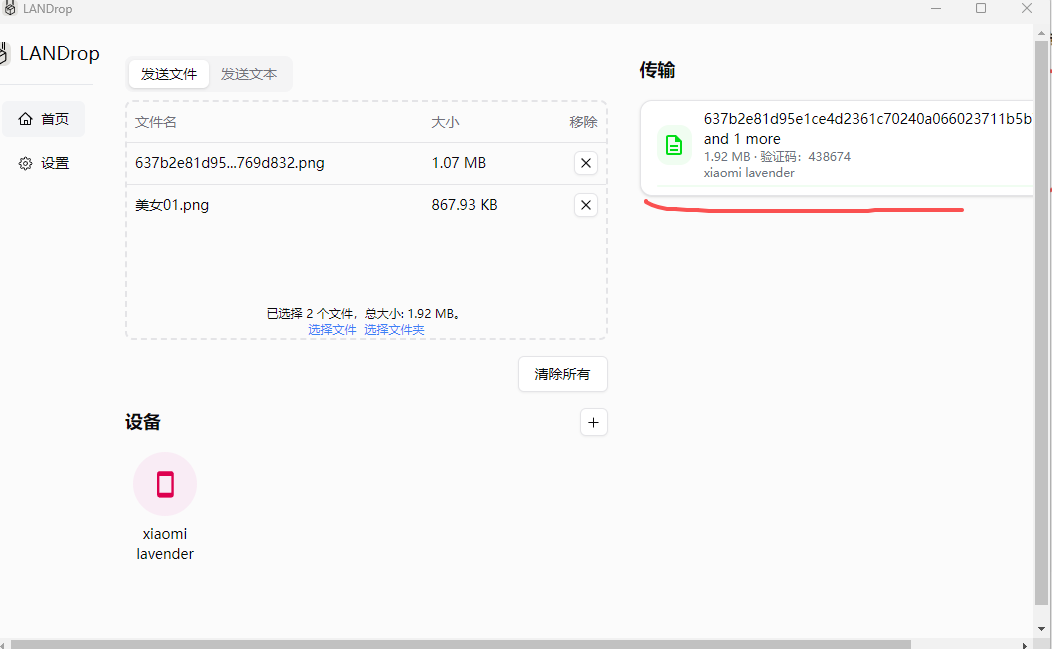Sort by the 文件名 column header
This screenshot has height=649, width=1052.
click(155, 121)
